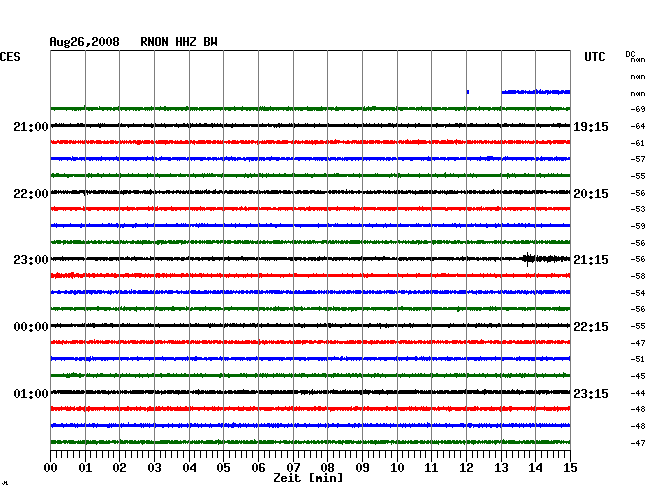This screenshot has height=494, width=650.
Task: Click minute 15 on the time axis
Action: (x=570, y=468)
